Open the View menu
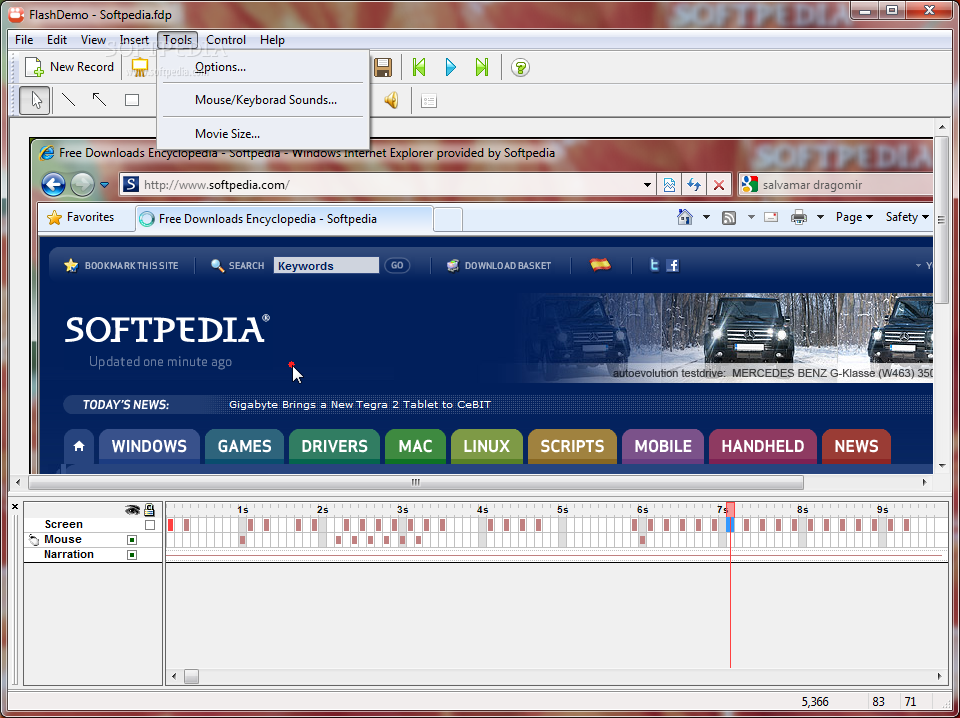 coord(93,40)
